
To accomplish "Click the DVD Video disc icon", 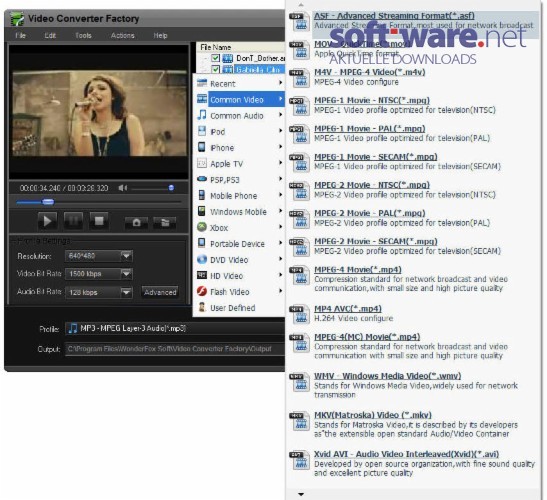I will point(202,259).
